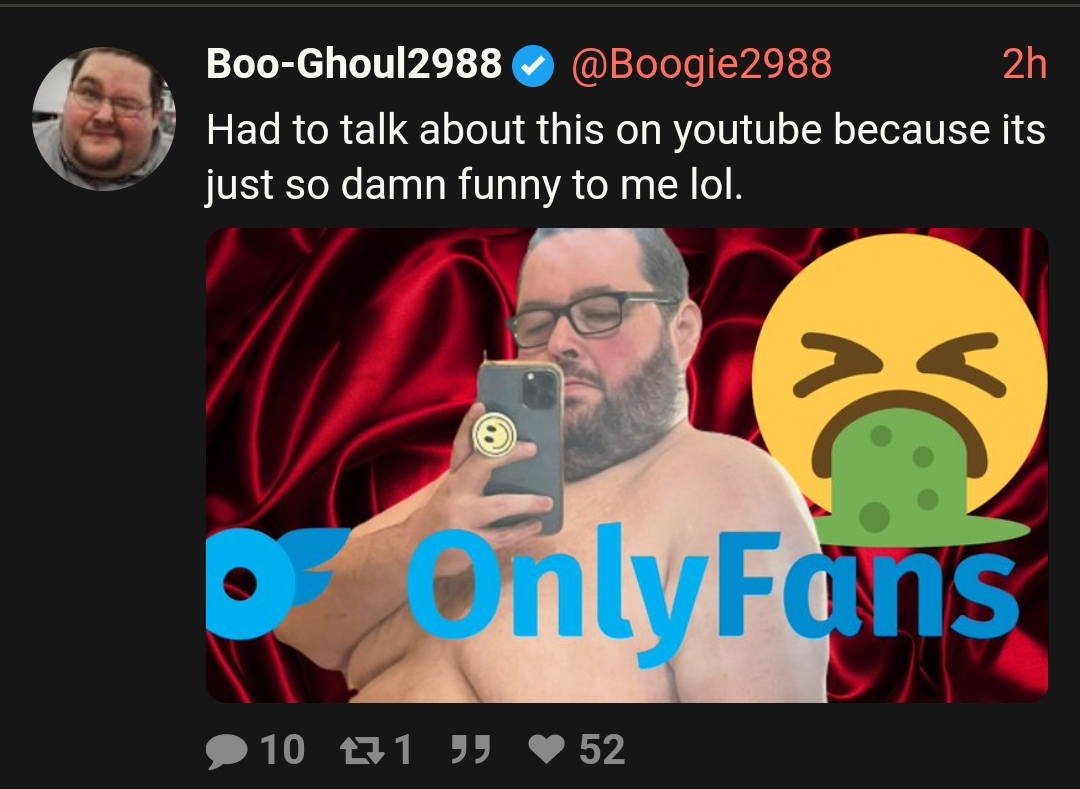1080x789 pixels.
Task: Retweet using the arrows icon
Action: click(363, 750)
